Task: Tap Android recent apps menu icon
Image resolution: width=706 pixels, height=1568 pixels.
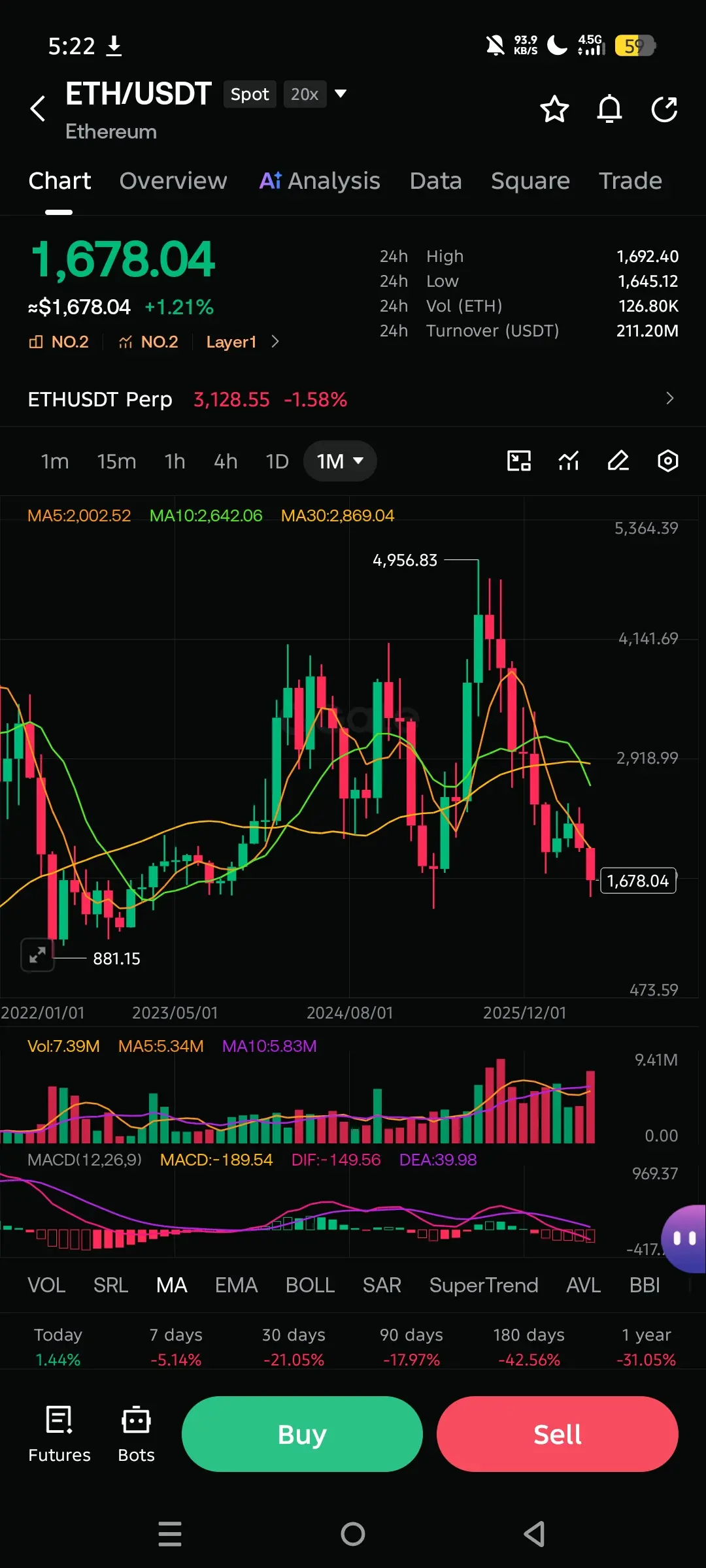Action: tap(170, 1533)
